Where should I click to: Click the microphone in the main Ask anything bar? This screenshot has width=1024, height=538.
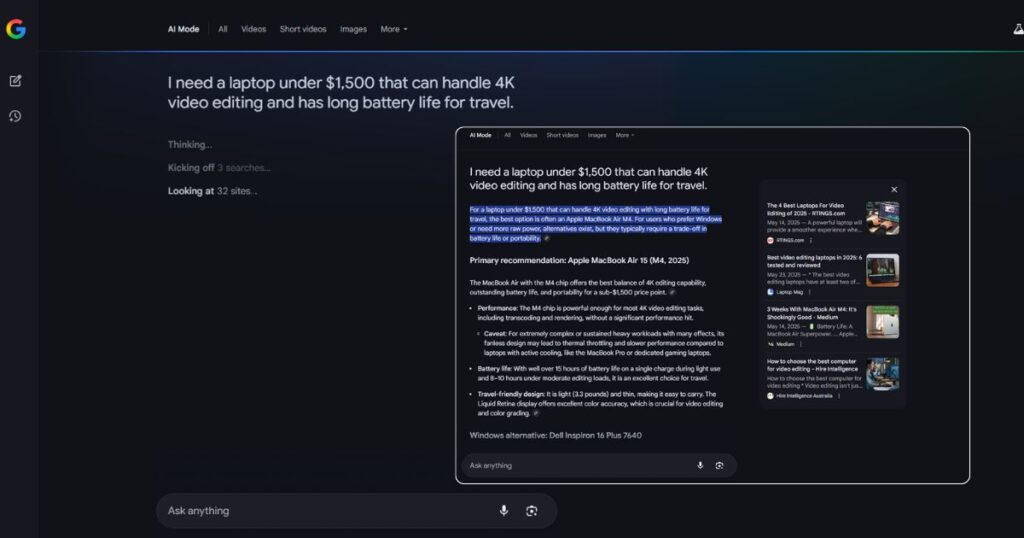[504, 511]
